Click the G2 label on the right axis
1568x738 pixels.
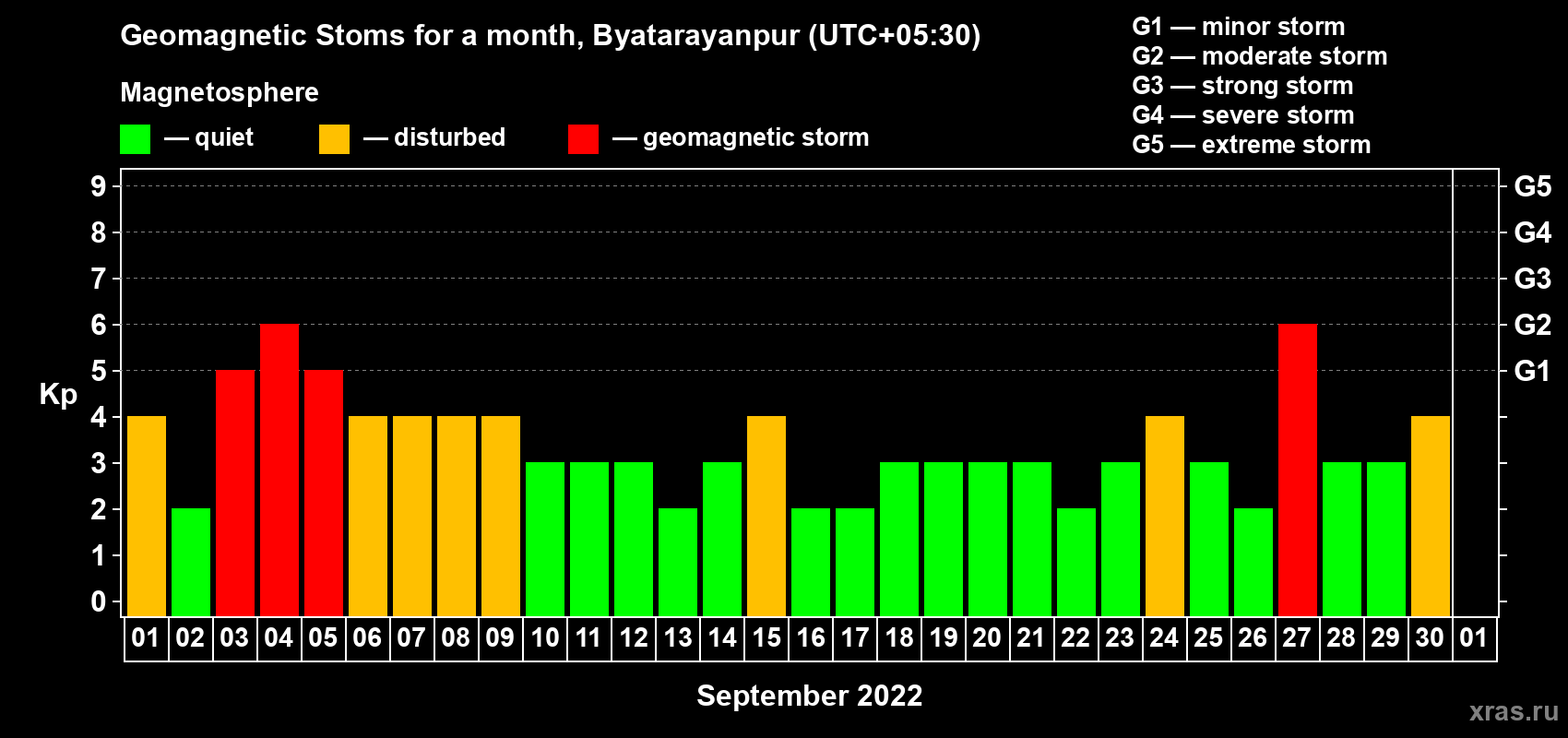pyautogui.click(x=1533, y=325)
